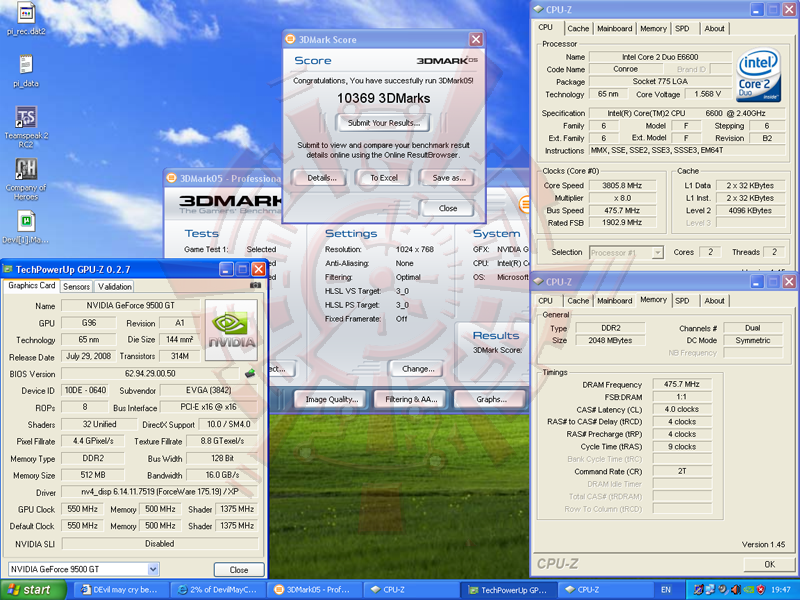Screen dimensions: 800x600
Task: Click '10369 3DMarks' score text
Action: click(x=383, y=98)
